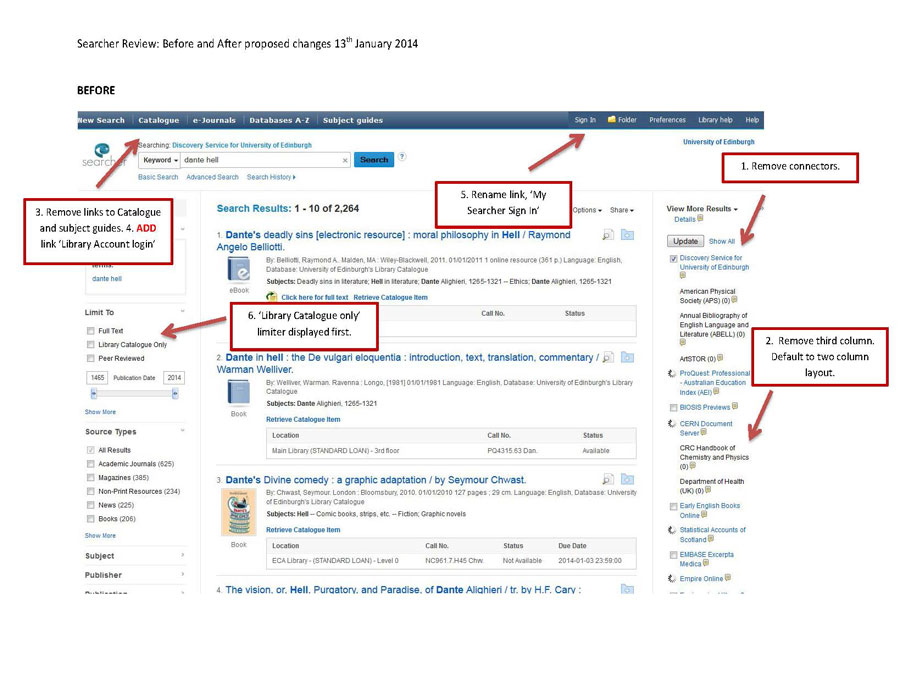Preview Dante's Divine comedy result with magnifier icon

pos(608,479)
